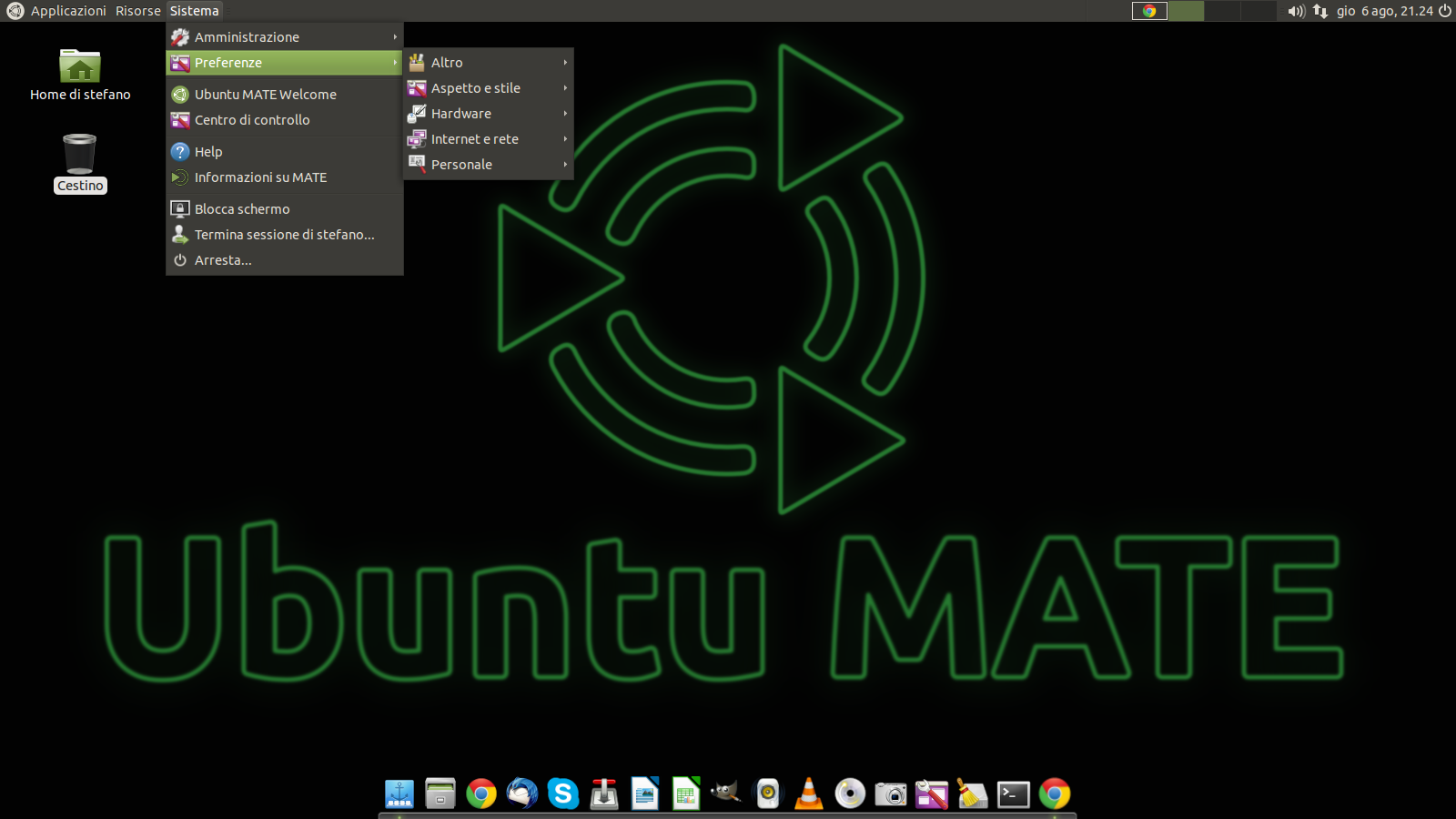This screenshot has height=819, width=1456.
Task: Expand the Preferenze submenu entry
Action: [285, 63]
